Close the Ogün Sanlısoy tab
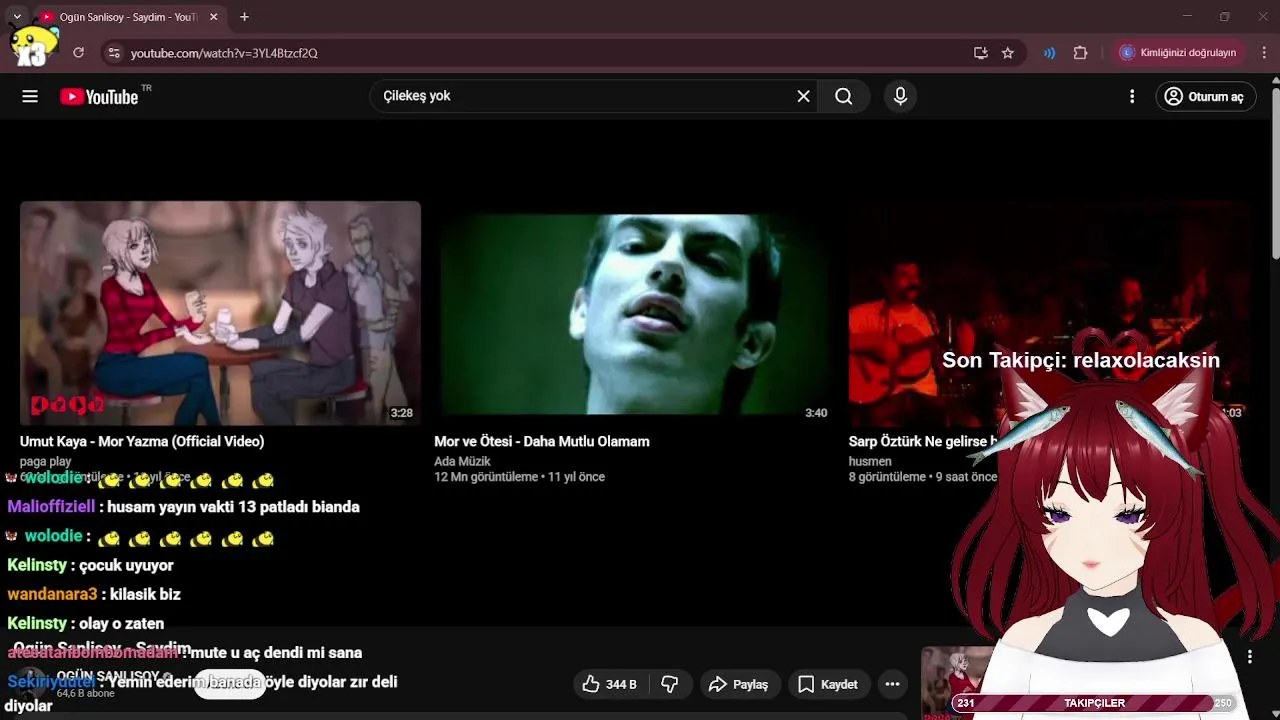 (x=213, y=17)
